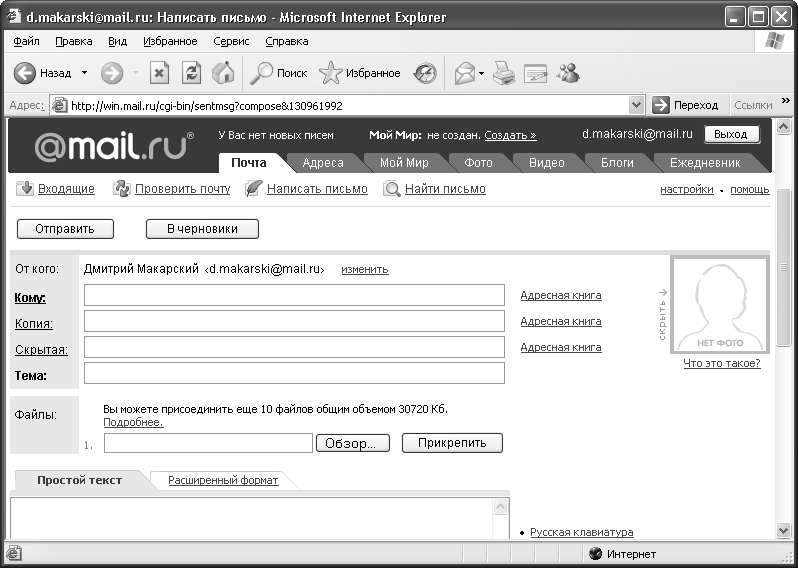Click the Обзор... browse button
Viewport: 798px width, 568px height.
tap(353, 443)
